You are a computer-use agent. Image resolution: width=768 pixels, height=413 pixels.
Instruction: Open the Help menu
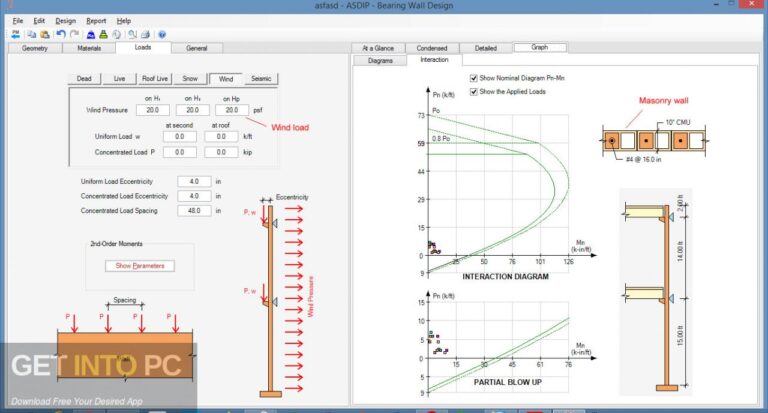click(123, 21)
